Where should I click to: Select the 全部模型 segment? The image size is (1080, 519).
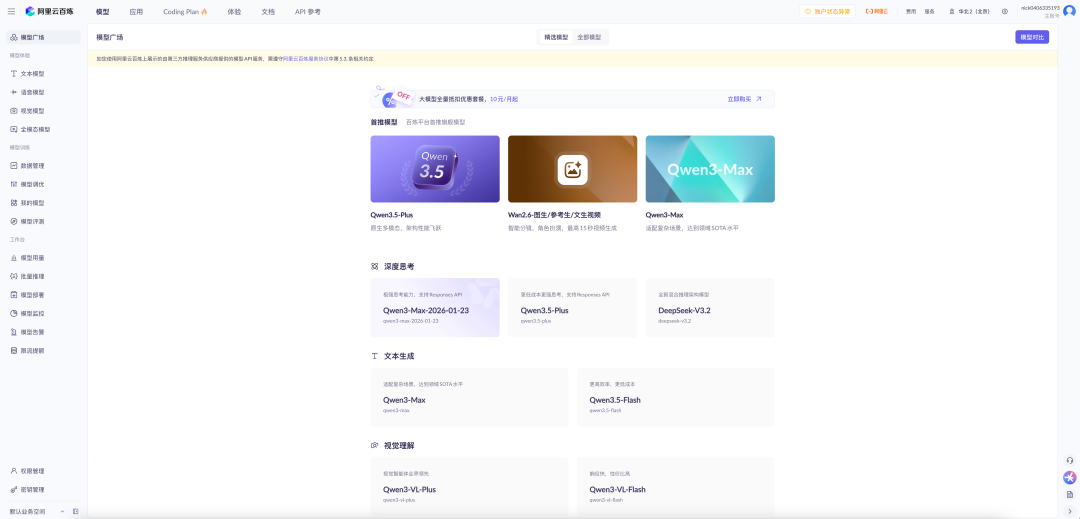pos(589,37)
